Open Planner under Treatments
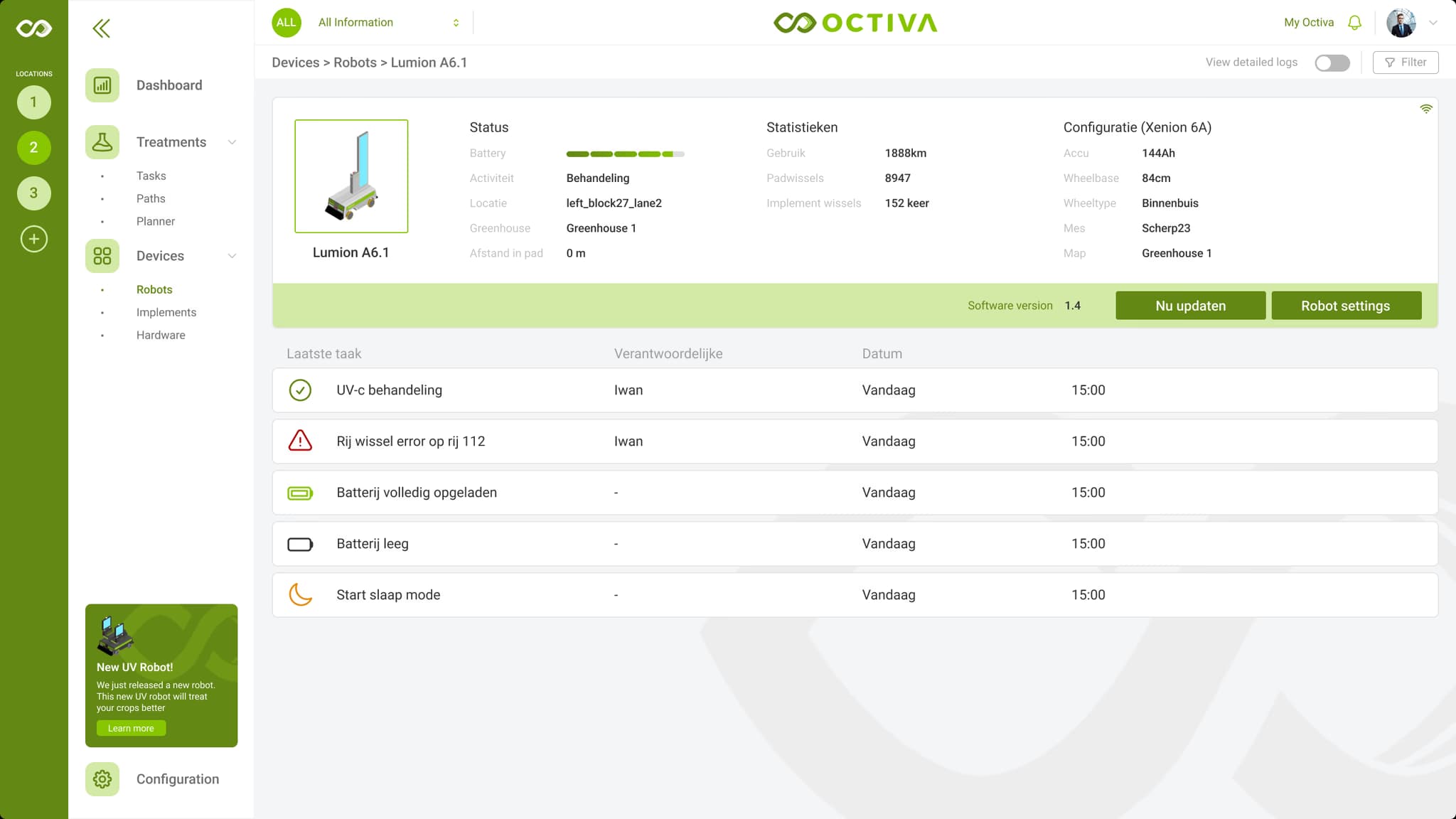 pyautogui.click(x=156, y=221)
